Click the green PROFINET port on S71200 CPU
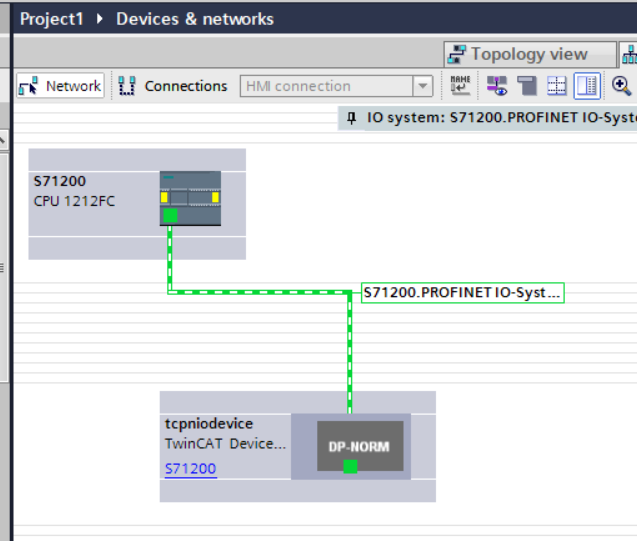This screenshot has width=637, height=541. (170, 216)
